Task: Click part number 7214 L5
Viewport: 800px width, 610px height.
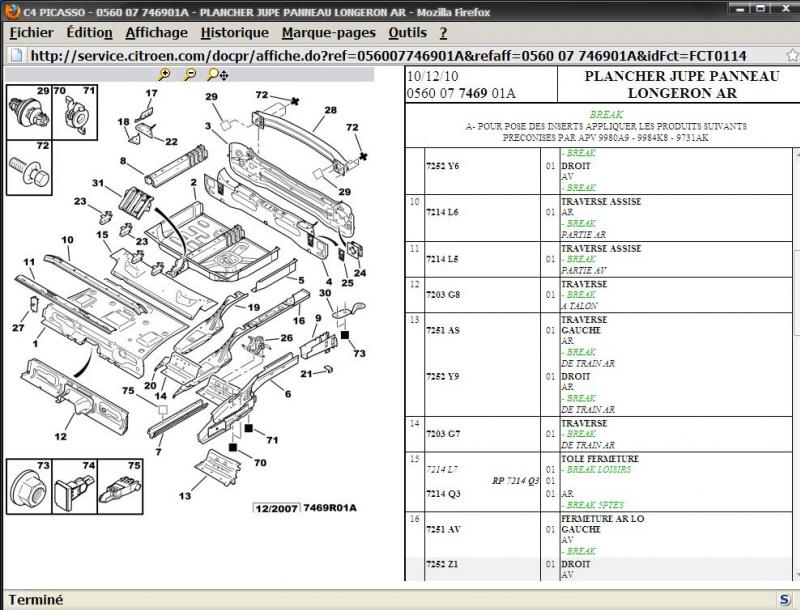Action: tap(442, 259)
